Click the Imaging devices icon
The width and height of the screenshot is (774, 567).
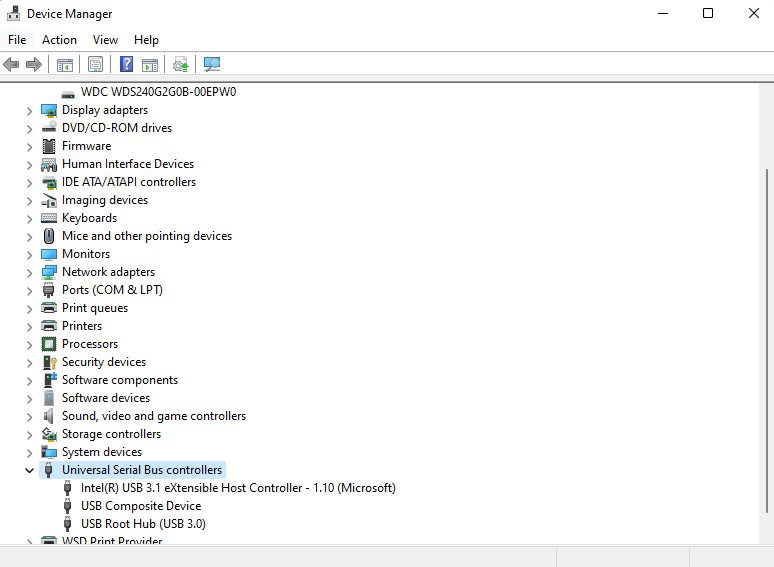[x=49, y=200]
